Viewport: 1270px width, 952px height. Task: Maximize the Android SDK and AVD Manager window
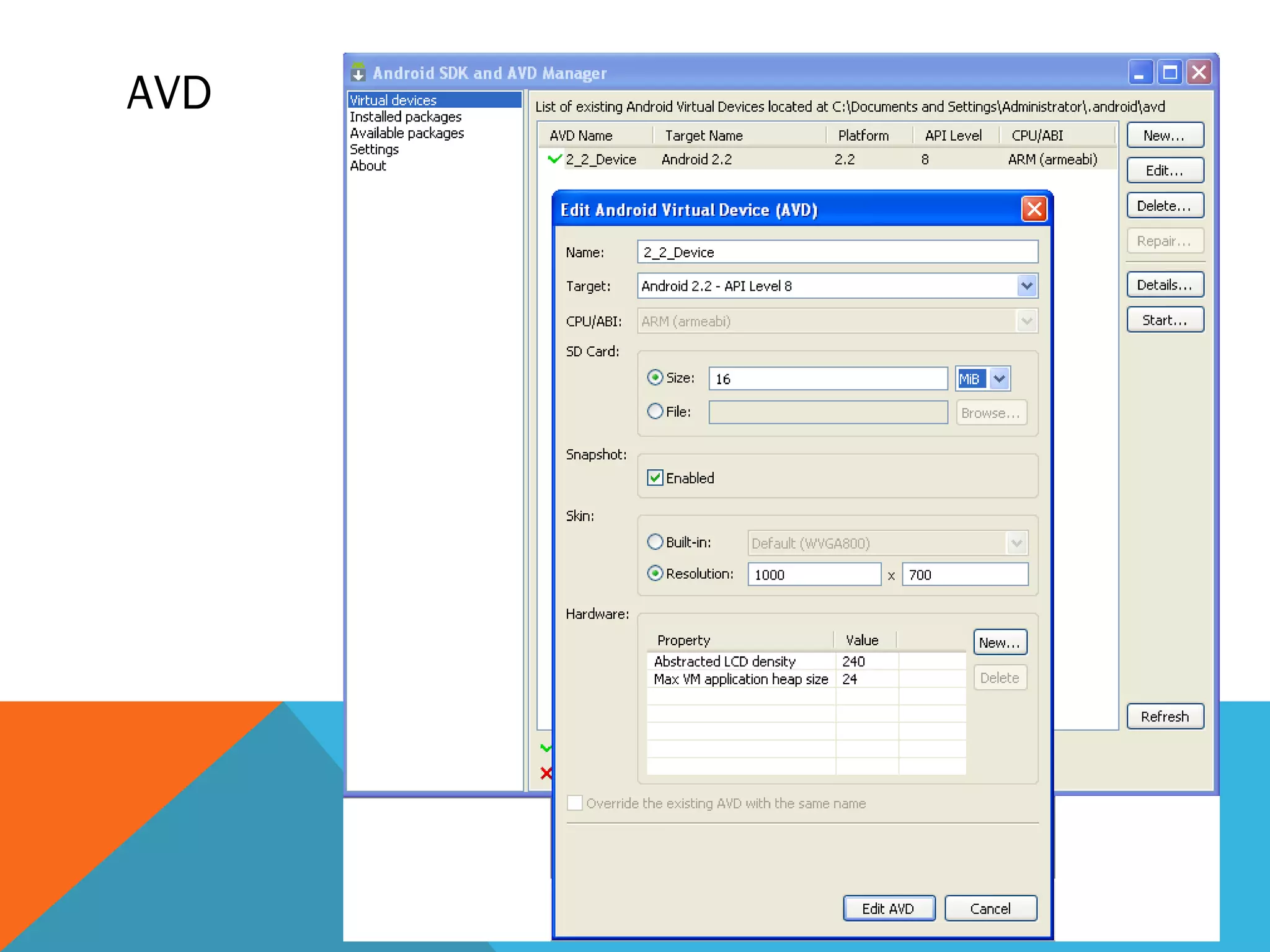pyautogui.click(x=1170, y=73)
